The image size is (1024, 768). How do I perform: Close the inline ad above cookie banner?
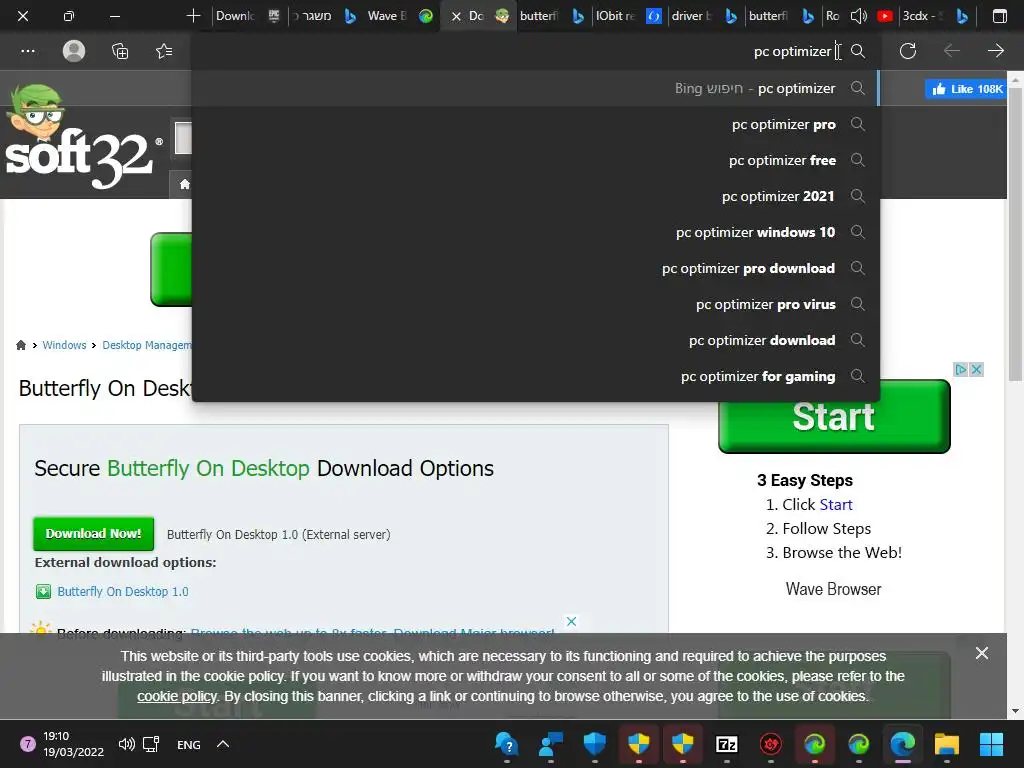pyautogui.click(x=571, y=621)
